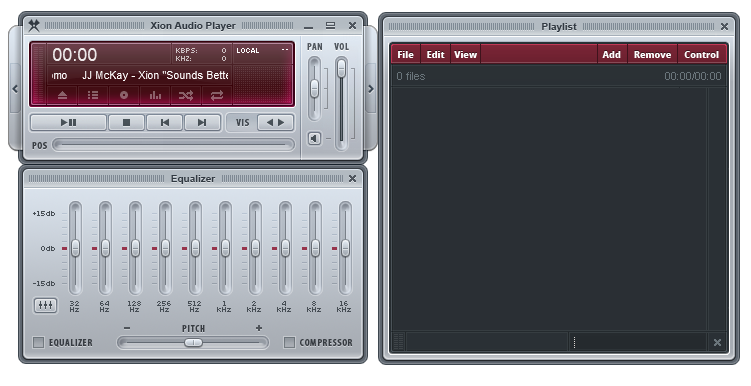Click the eject/open file icon
Screen dimensions: 751x386
pyautogui.click(x=62, y=95)
